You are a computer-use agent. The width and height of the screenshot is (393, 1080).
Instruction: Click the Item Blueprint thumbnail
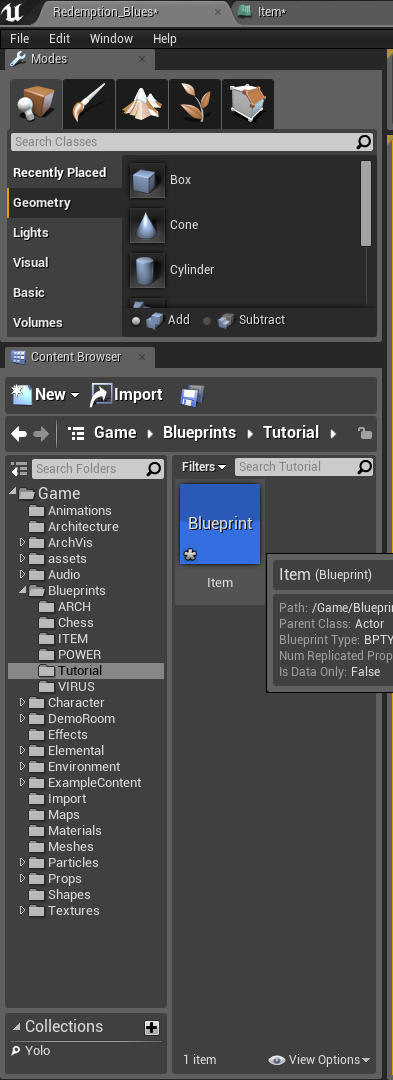coord(220,524)
